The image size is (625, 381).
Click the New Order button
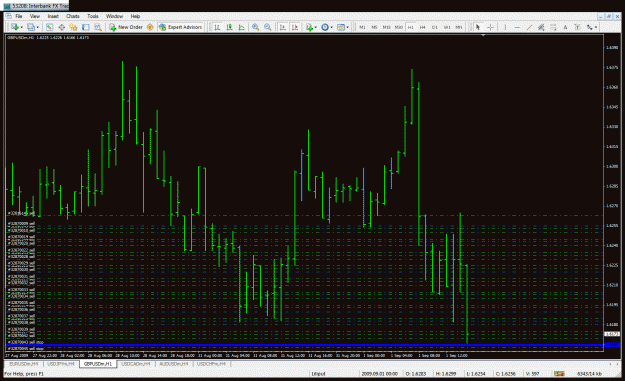click(126, 27)
